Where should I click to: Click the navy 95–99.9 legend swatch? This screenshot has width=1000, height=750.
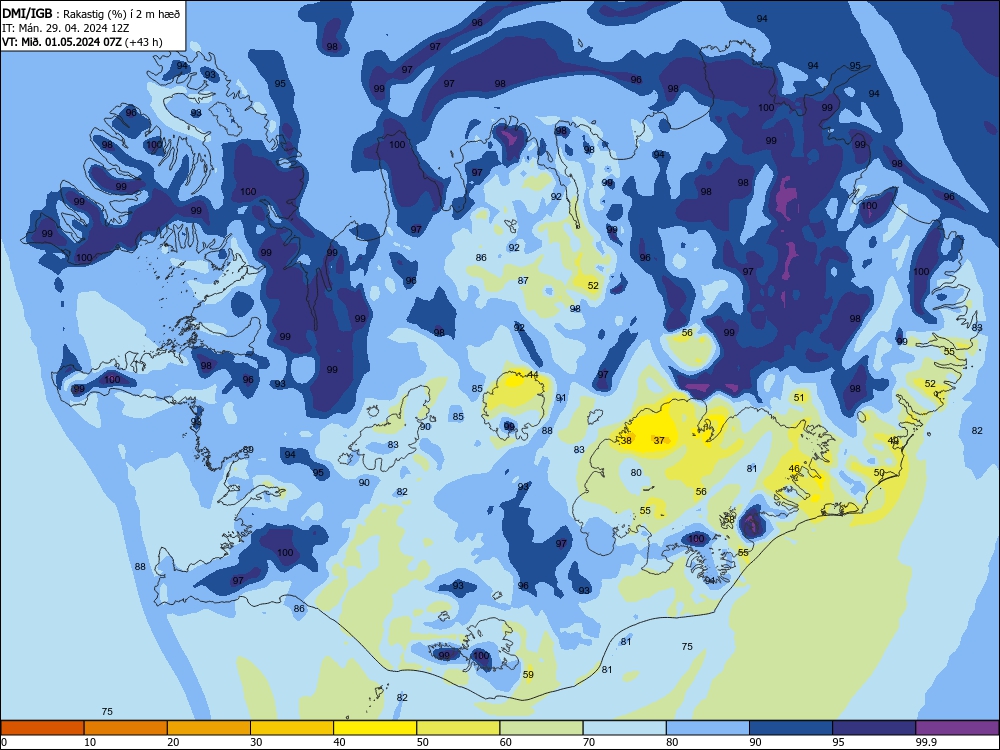[874, 728]
